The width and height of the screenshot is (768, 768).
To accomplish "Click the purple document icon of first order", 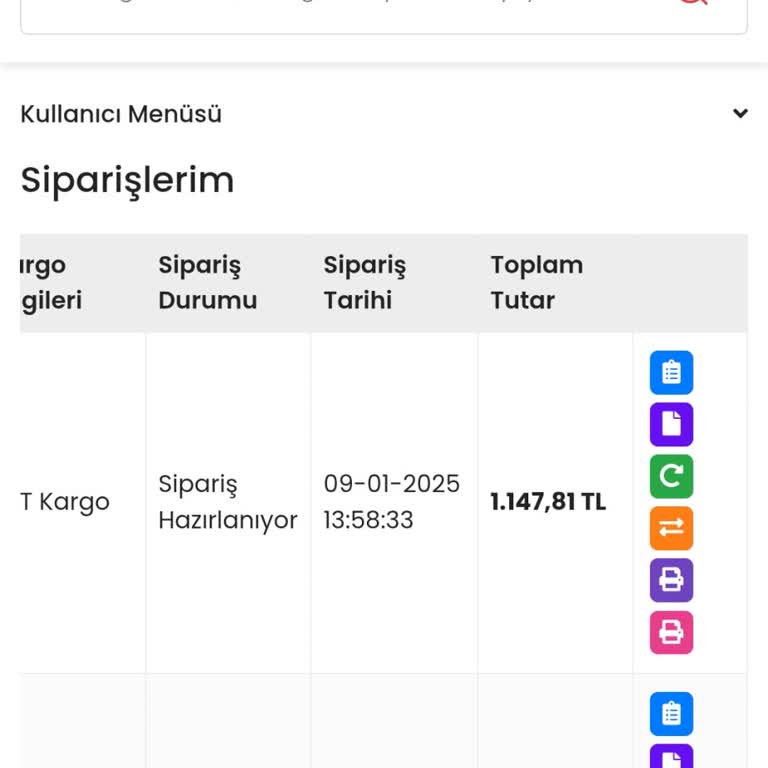I will [671, 425].
